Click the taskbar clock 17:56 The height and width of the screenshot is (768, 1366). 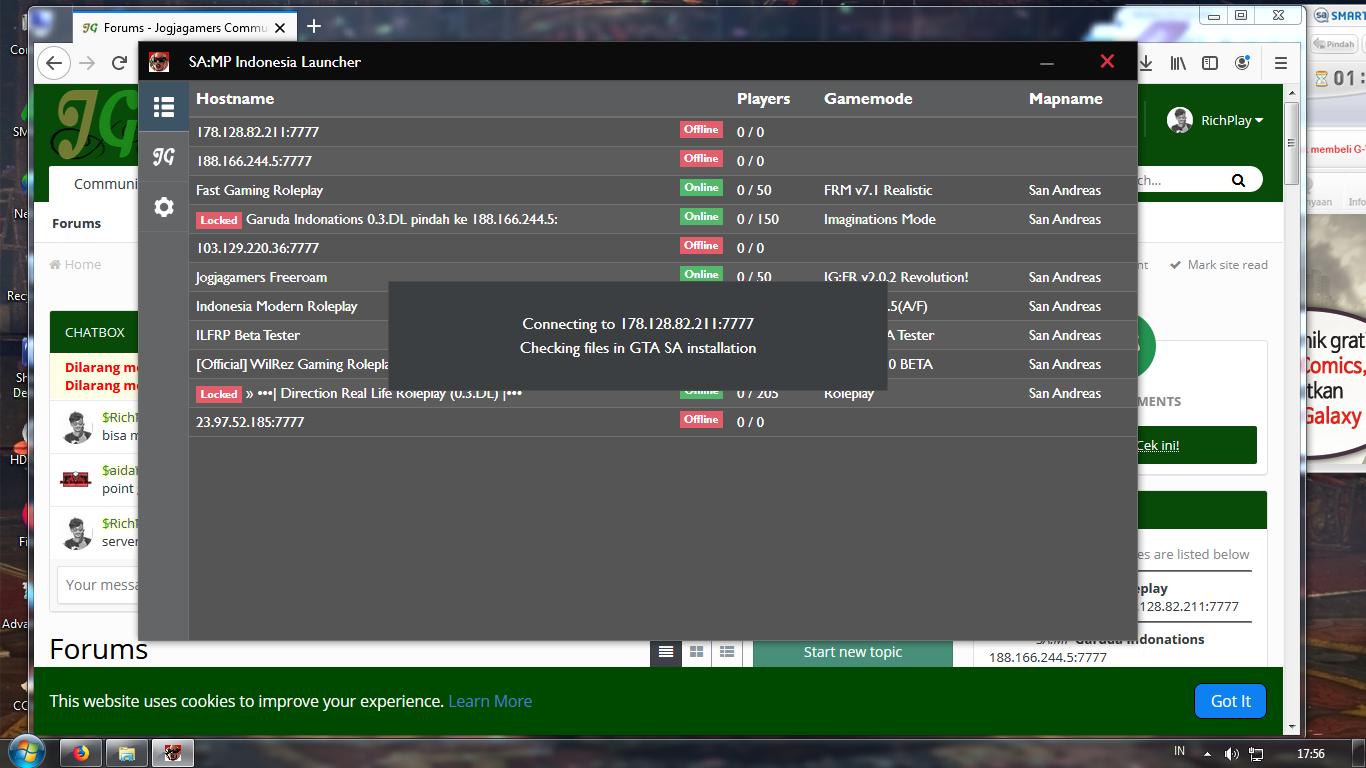[x=1311, y=753]
